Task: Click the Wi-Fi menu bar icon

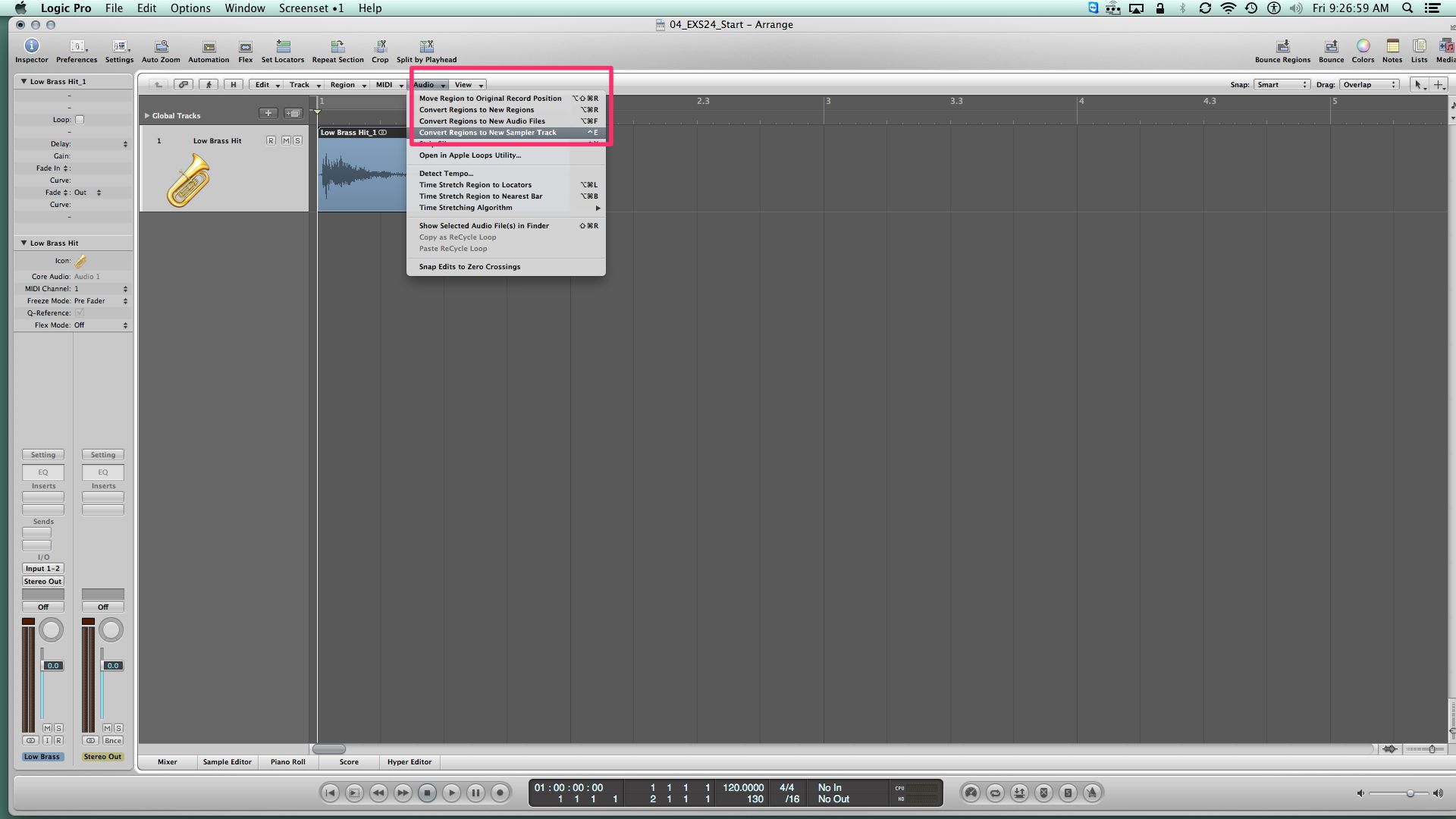Action: pyautogui.click(x=1228, y=8)
